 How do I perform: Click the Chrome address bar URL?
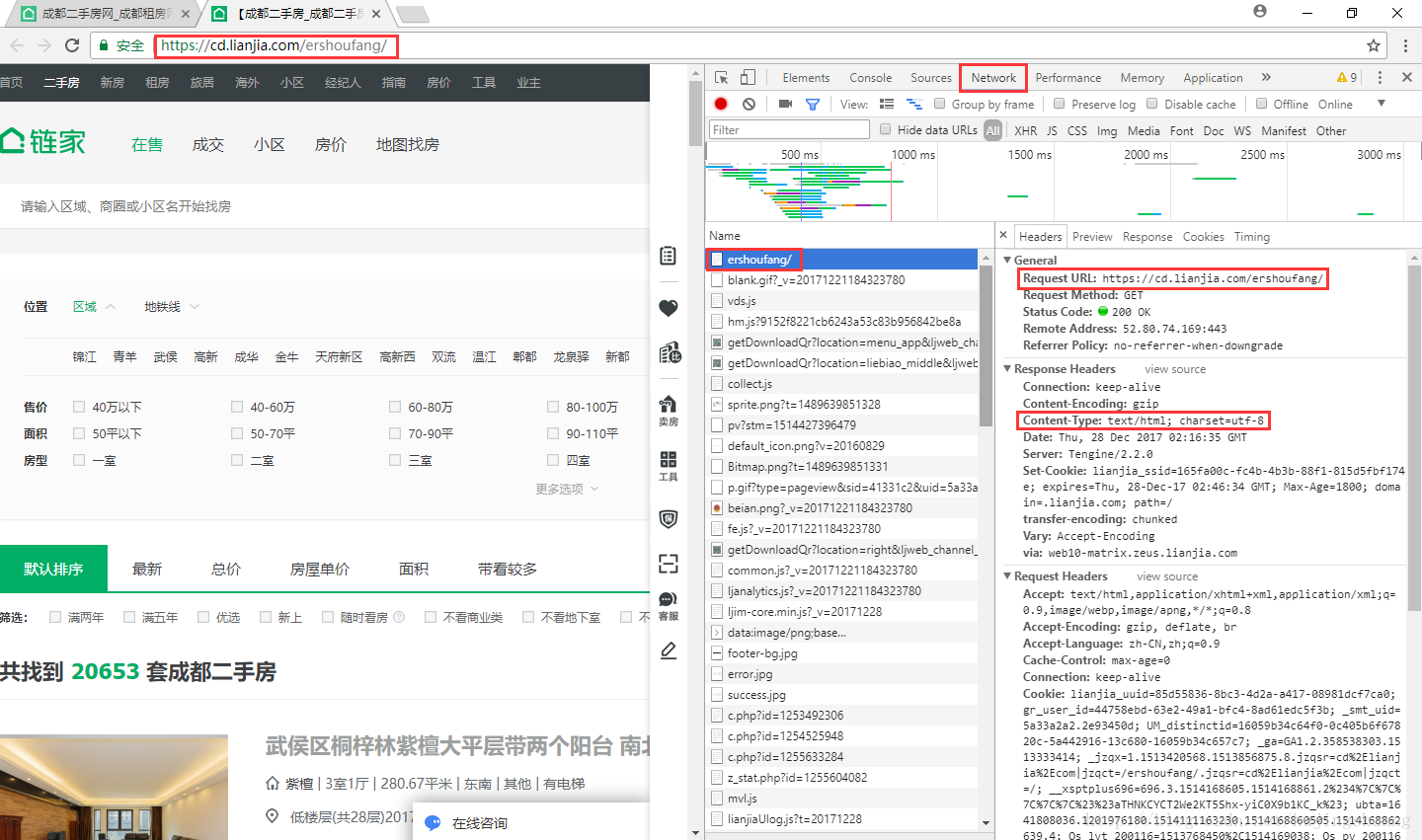coord(274,45)
